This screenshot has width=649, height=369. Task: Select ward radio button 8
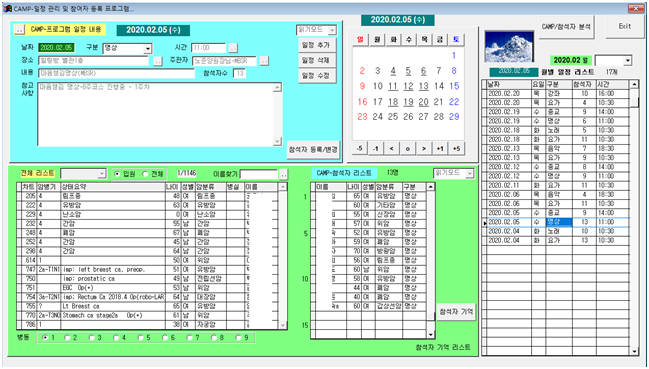point(214,338)
